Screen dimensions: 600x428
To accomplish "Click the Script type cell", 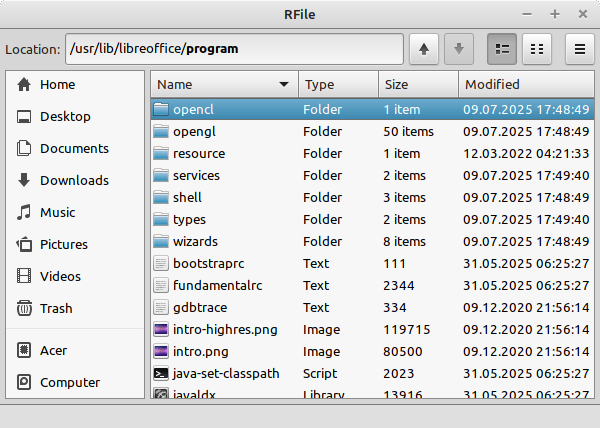I will (x=320, y=374).
